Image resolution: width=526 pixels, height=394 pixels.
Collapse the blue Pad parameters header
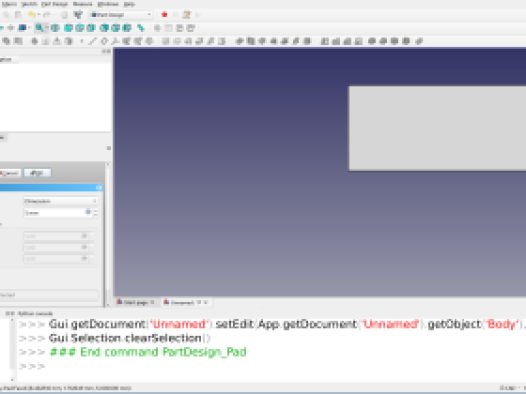(x=99, y=187)
